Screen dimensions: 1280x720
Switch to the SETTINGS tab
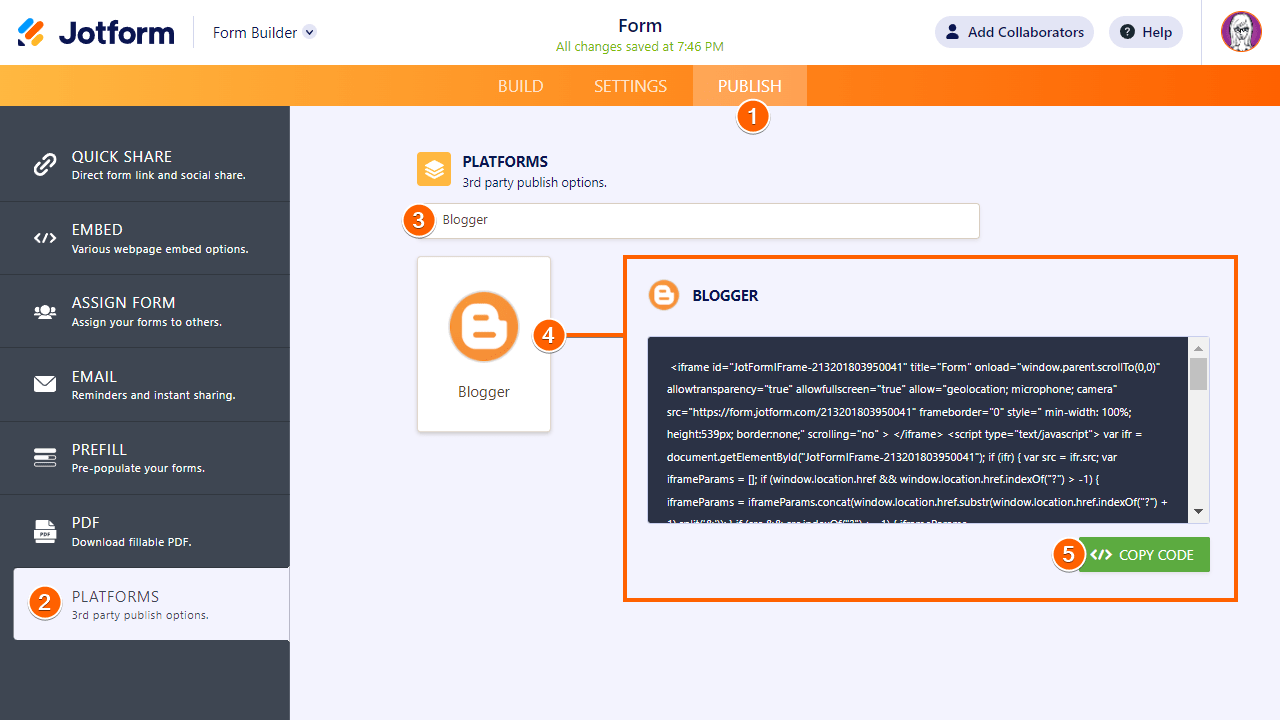(x=630, y=86)
